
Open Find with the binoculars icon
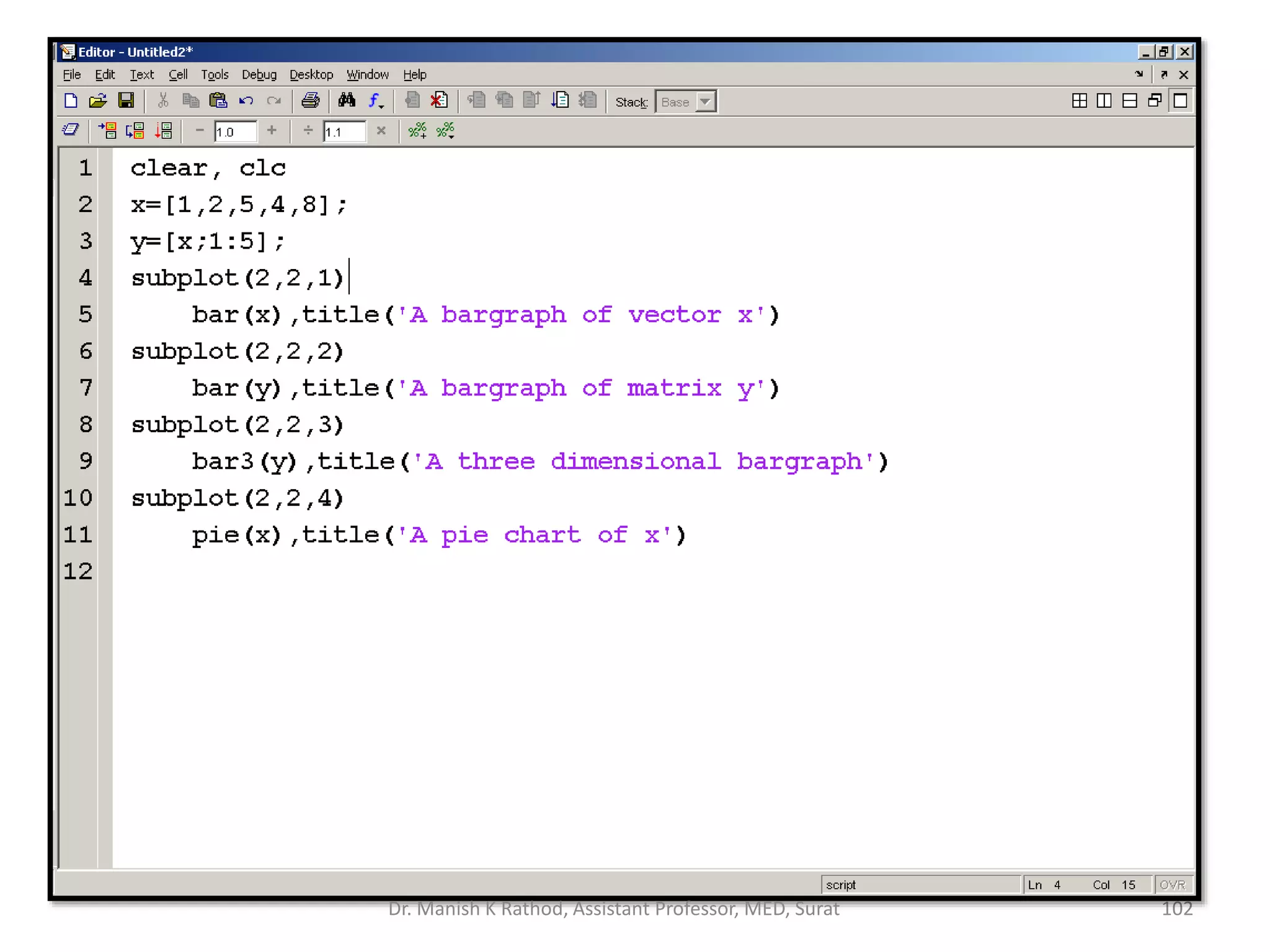(x=347, y=101)
